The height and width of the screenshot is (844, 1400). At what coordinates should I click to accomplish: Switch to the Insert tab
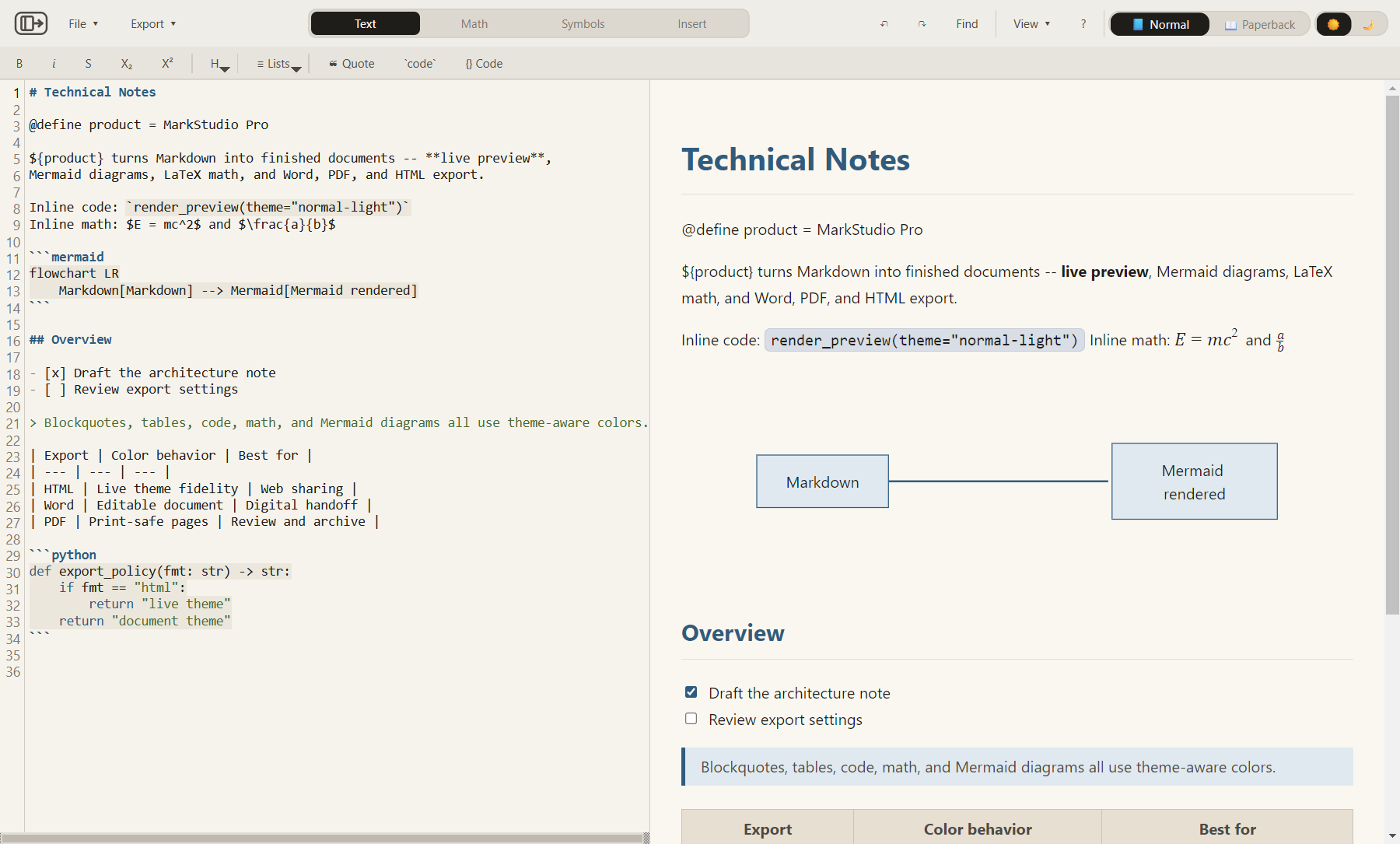tap(692, 24)
